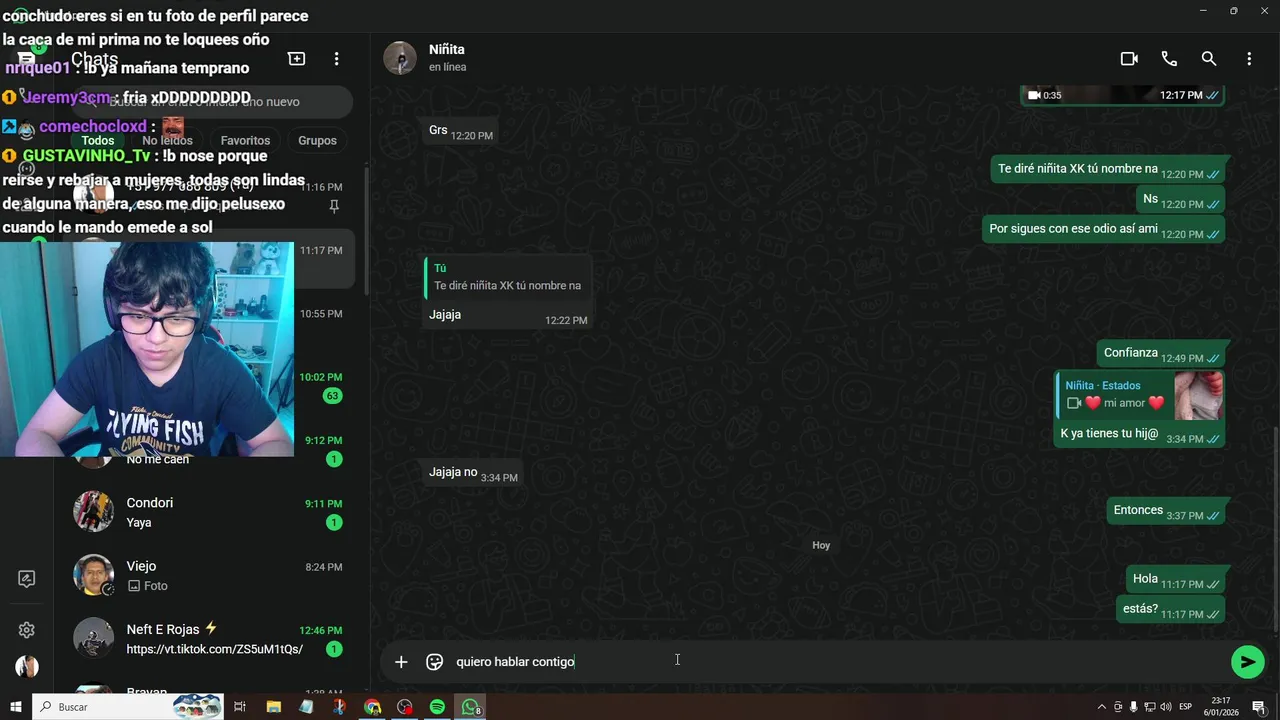Open the volume control in the system tray
1280x720 pixels.
click(1166, 707)
